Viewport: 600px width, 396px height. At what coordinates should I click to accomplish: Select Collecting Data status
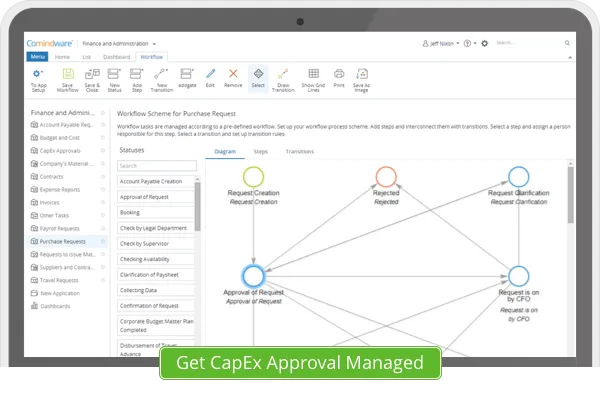(156, 290)
